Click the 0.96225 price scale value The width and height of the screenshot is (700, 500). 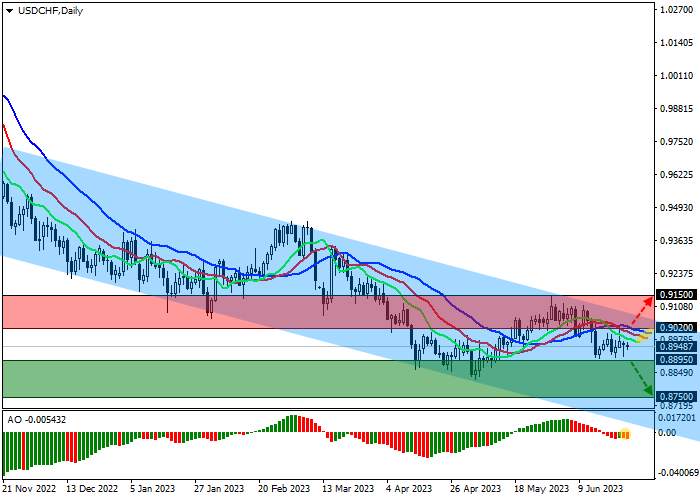[x=677, y=175]
